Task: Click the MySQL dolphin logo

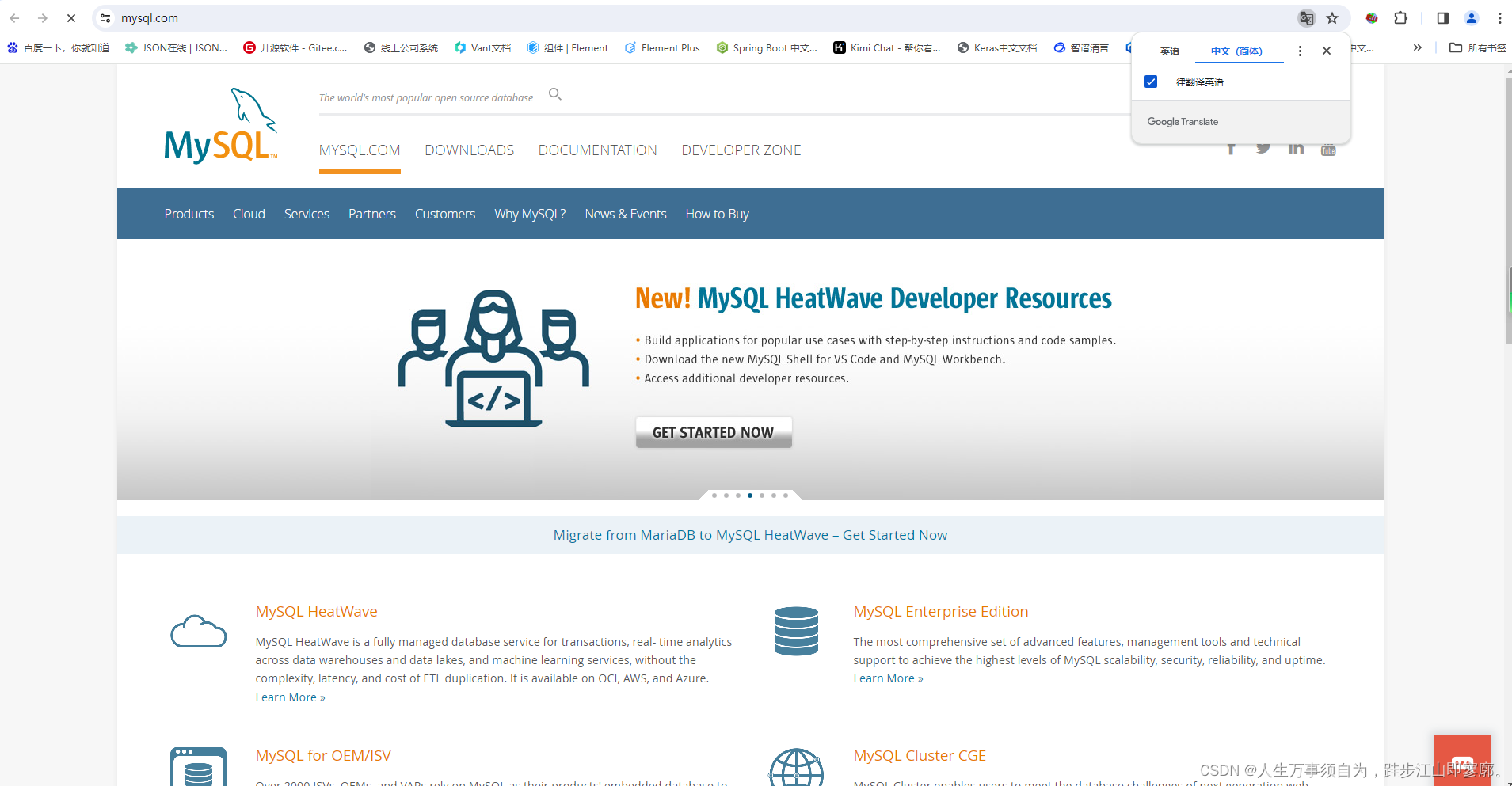Action: click(x=220, y=126)
